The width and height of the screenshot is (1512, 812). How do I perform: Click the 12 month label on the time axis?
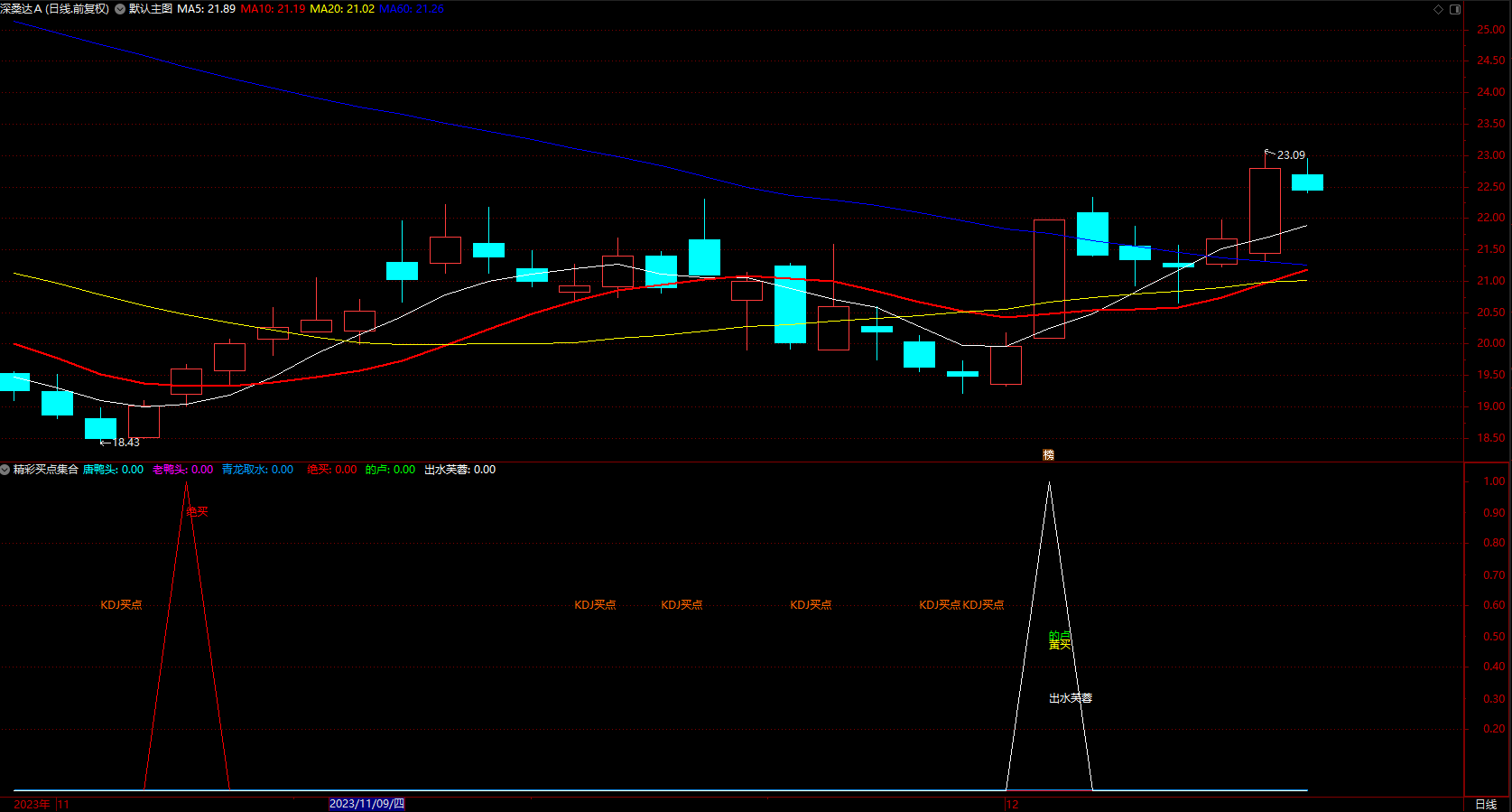point(1013,804)
